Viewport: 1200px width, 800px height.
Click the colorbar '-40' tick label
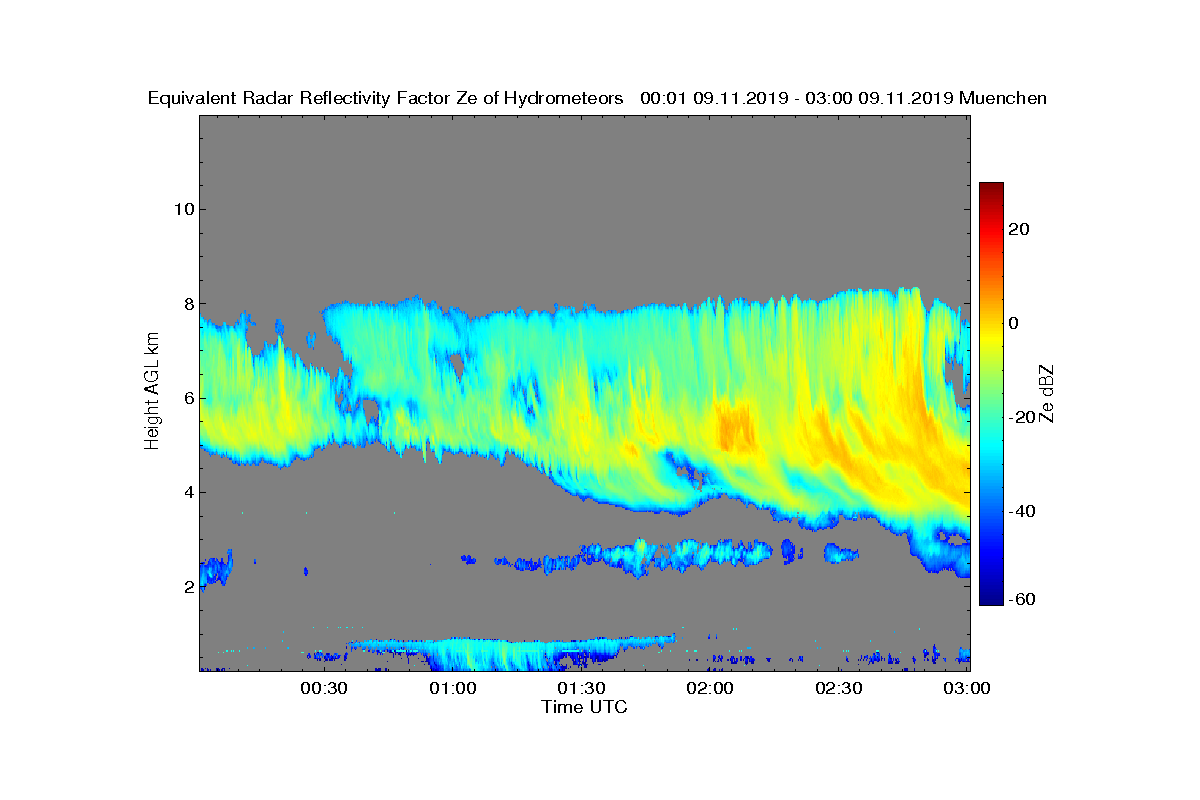[1022, 511]
